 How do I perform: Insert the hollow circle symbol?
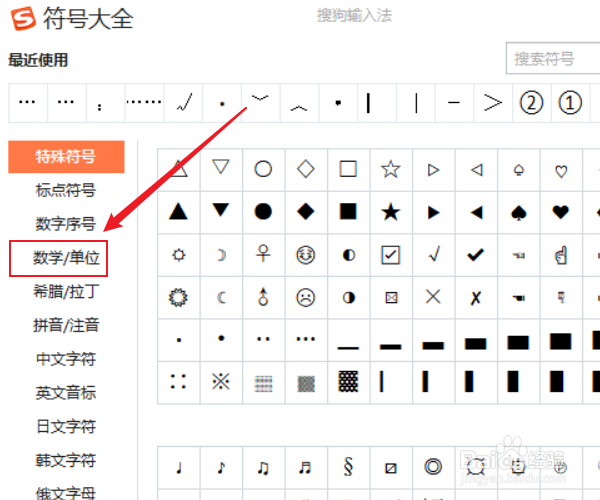click(263, 170)
